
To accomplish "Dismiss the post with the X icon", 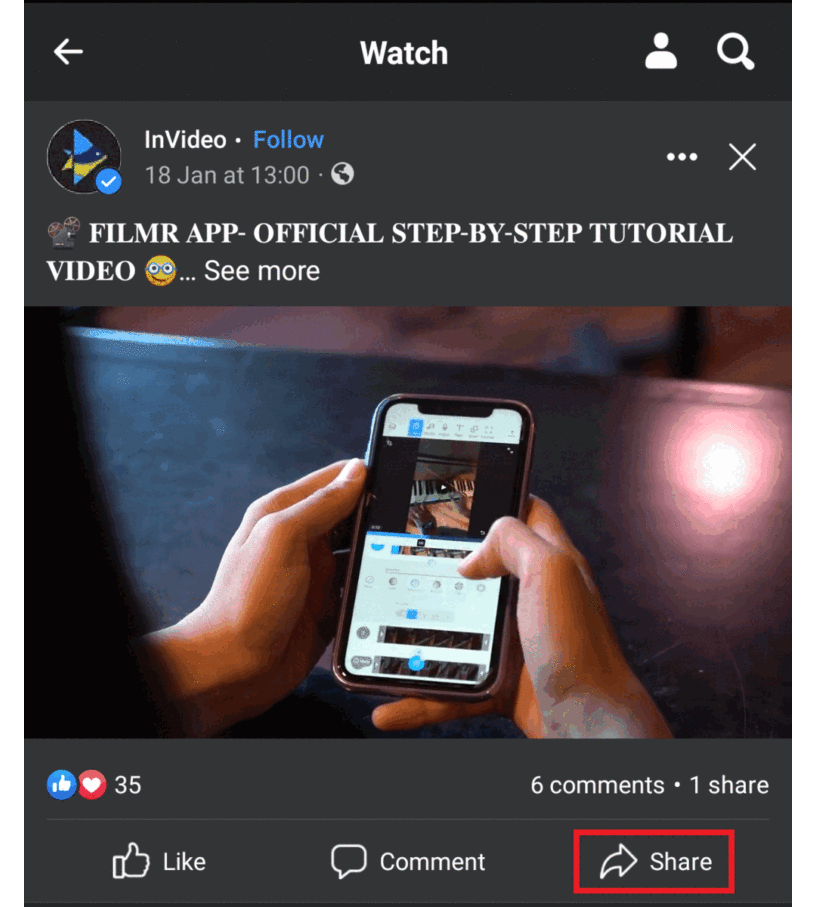I will [742, 157].
